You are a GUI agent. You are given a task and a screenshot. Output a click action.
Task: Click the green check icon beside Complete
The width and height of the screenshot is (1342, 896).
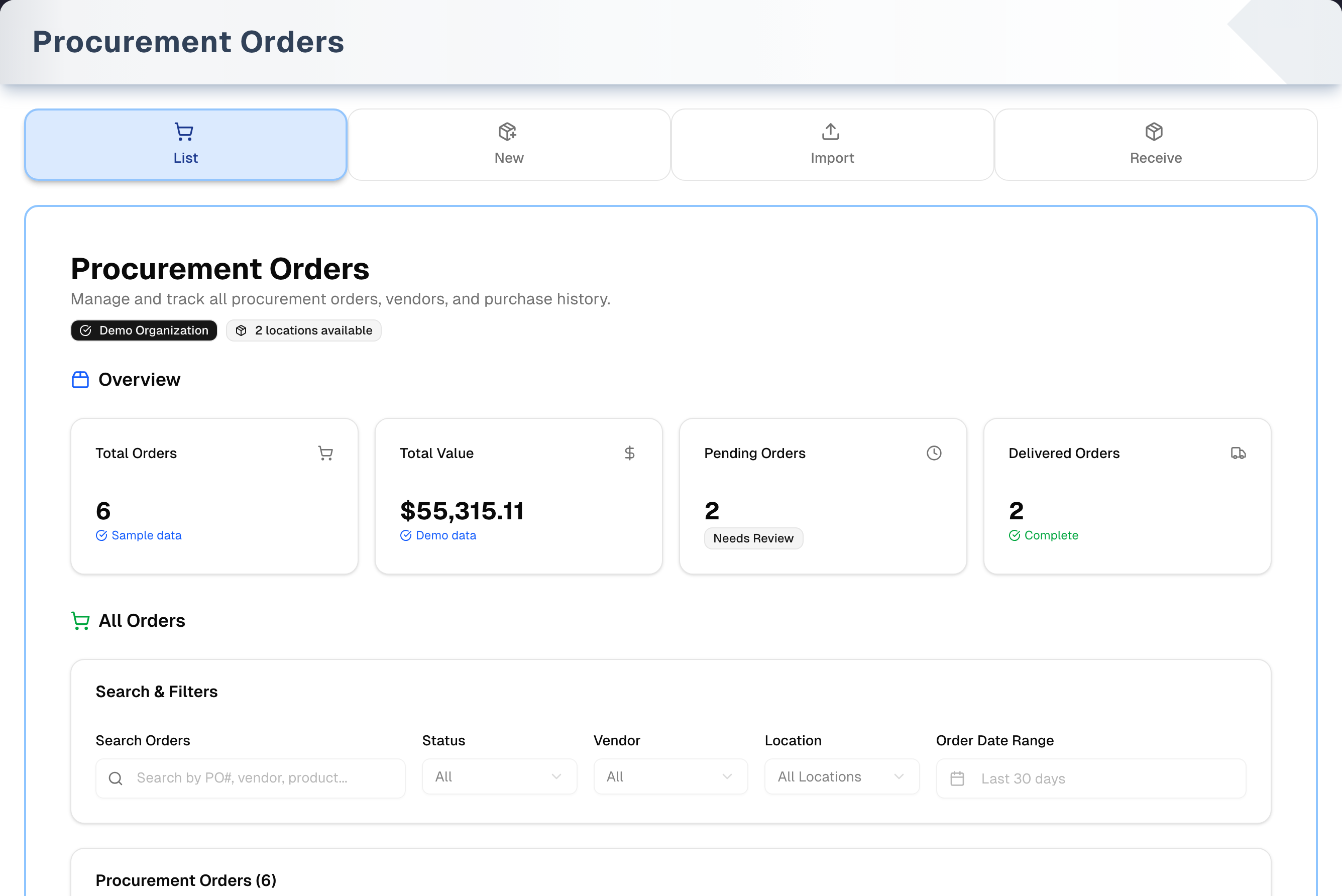1015,535
